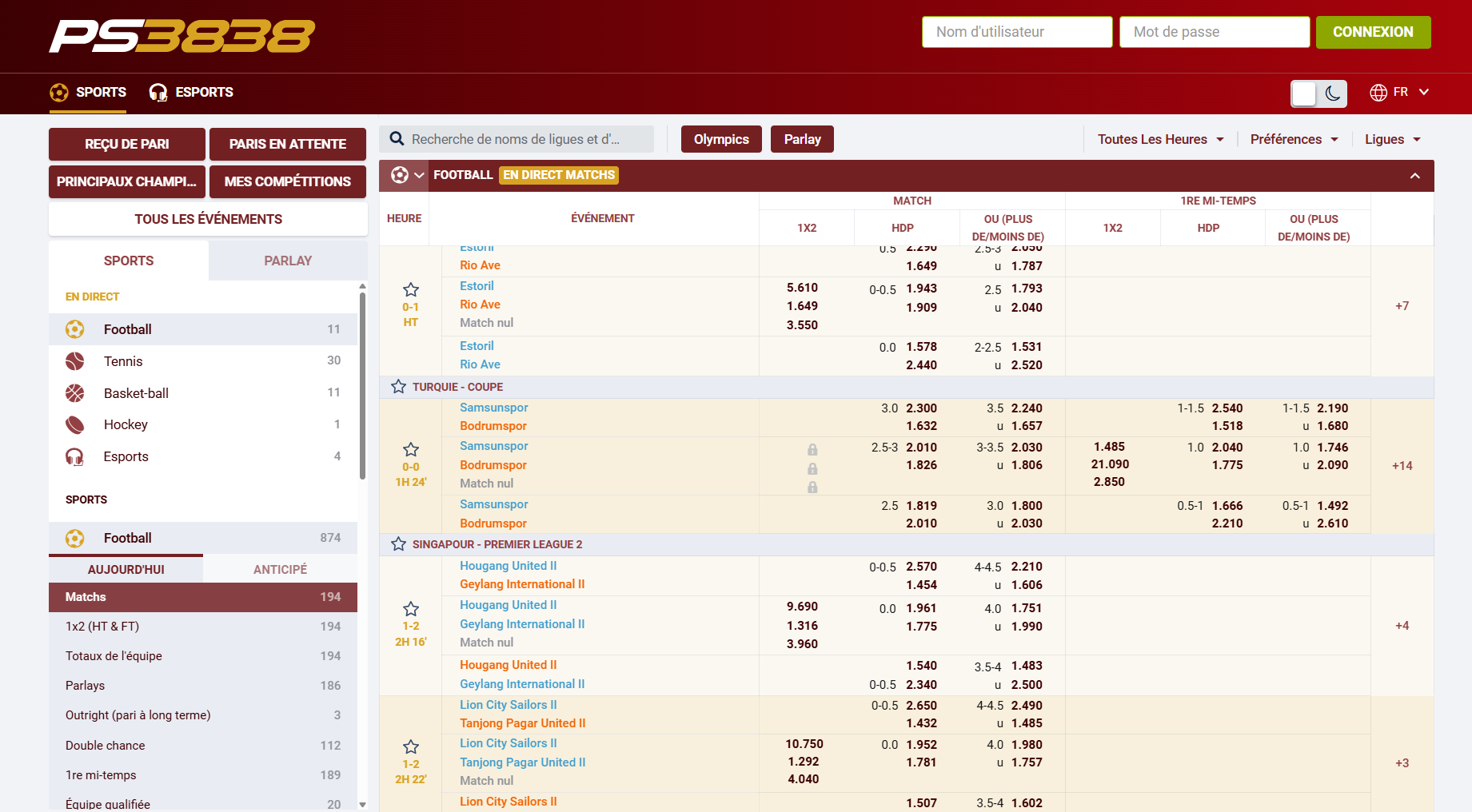Click the Football icon under SPORTS section

pos(75,538)
